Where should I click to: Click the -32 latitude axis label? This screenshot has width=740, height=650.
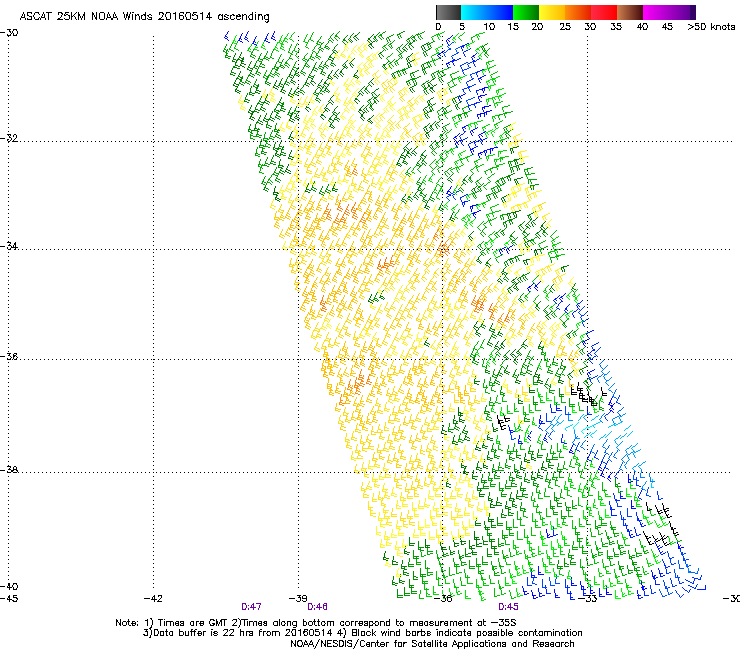(9, 138)
